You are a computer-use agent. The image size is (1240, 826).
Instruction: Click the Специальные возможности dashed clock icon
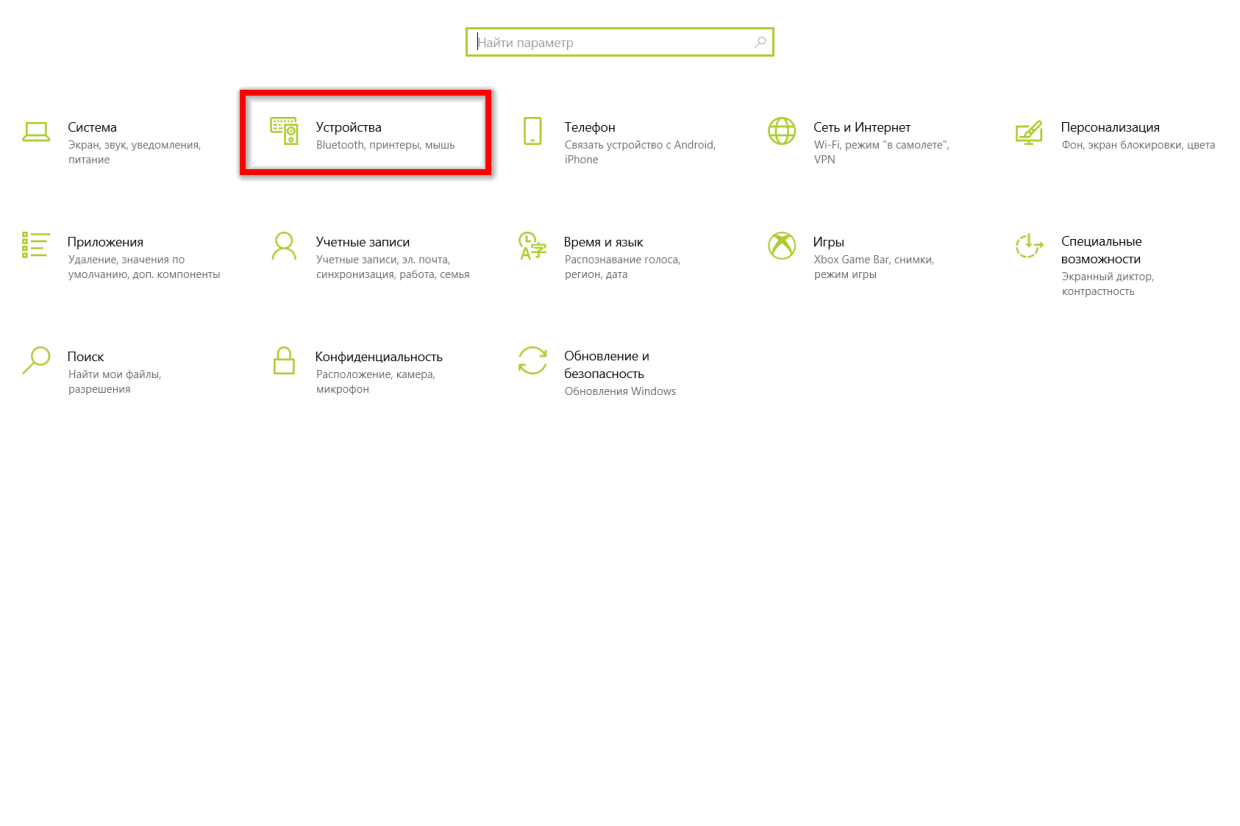(1029, 245)
